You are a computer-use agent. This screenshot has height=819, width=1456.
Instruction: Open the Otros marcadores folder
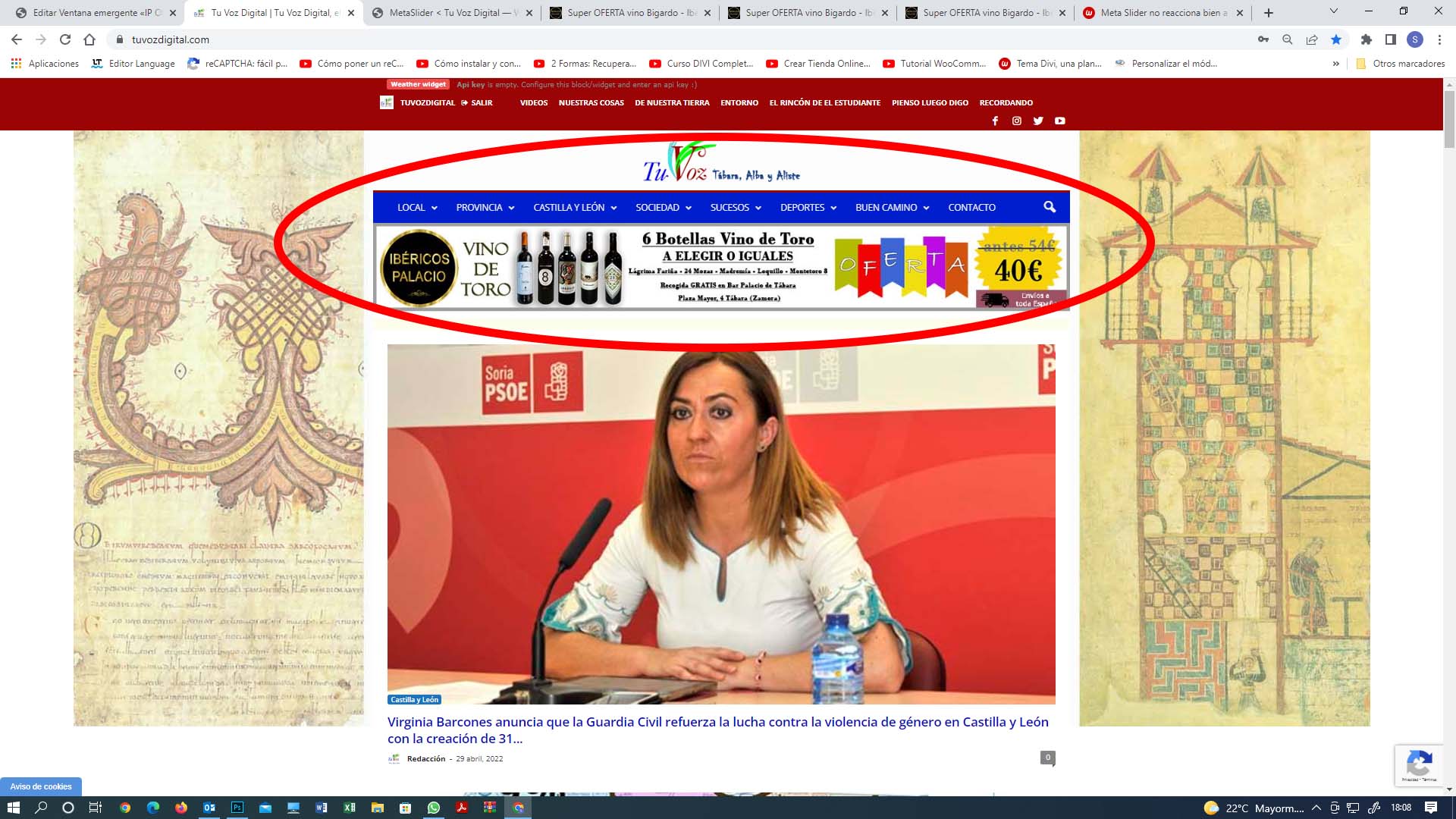coord(1401,64)
